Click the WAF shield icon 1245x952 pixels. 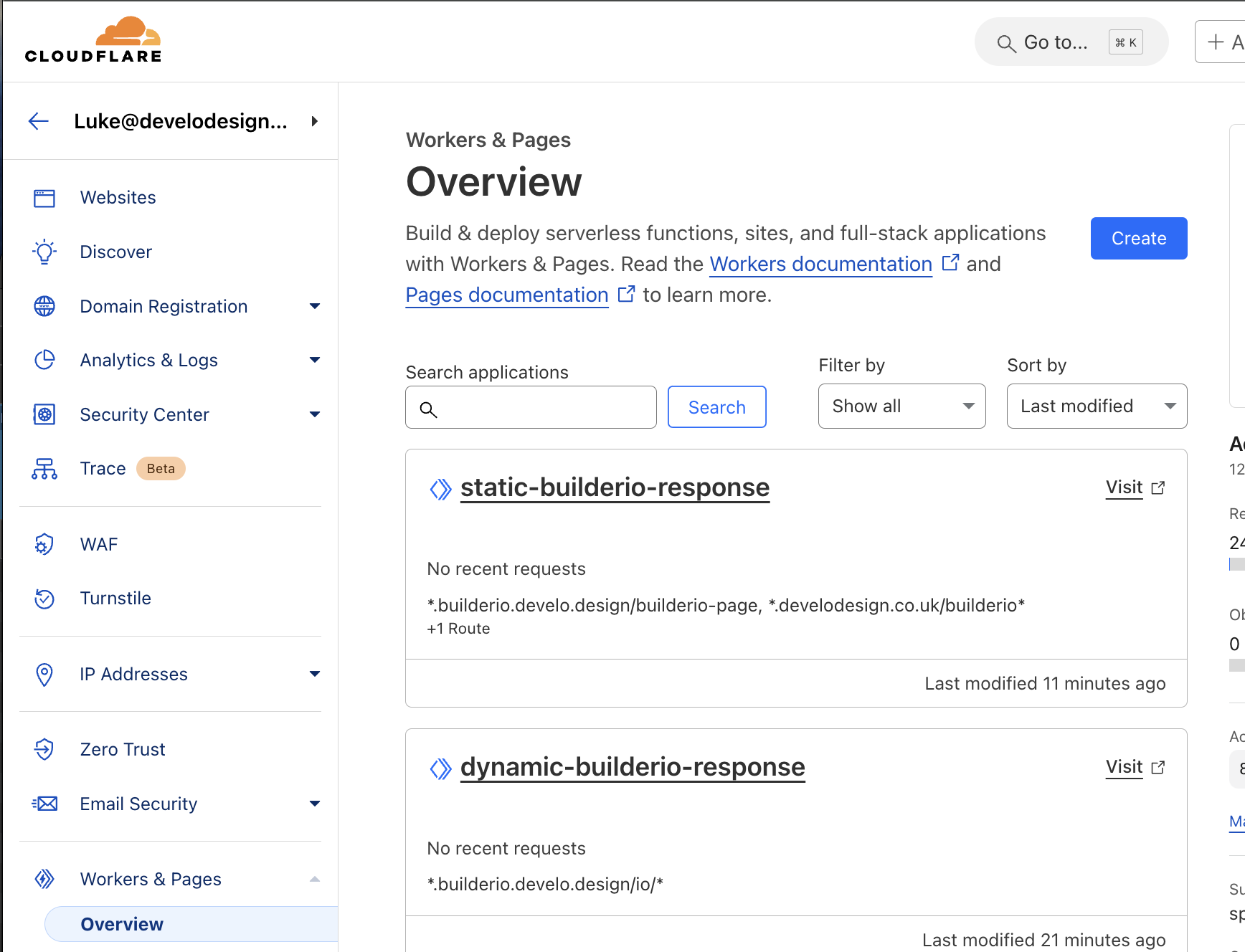point(44,545)
